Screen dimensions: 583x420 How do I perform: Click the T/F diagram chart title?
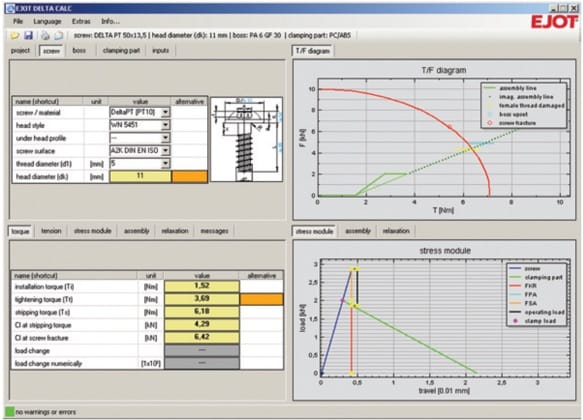click(x=443, y=70)
